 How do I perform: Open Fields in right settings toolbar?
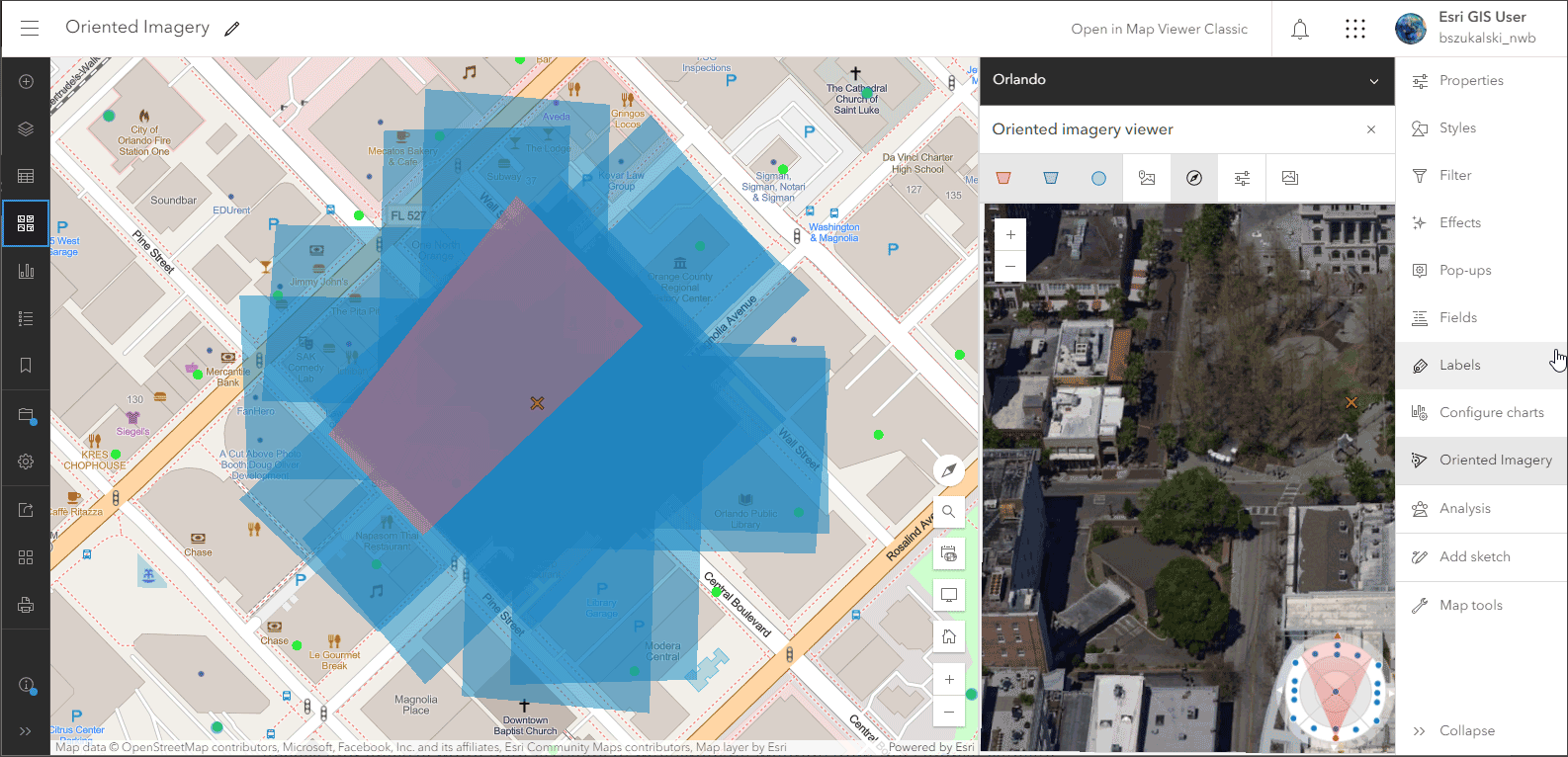click(1481, 318)
